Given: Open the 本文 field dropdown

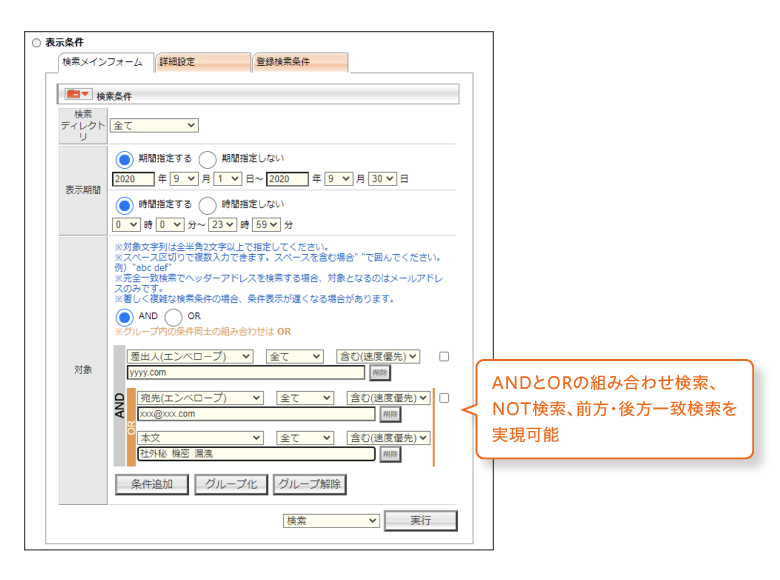Looking at the screenshot, I should pos(200,438).
